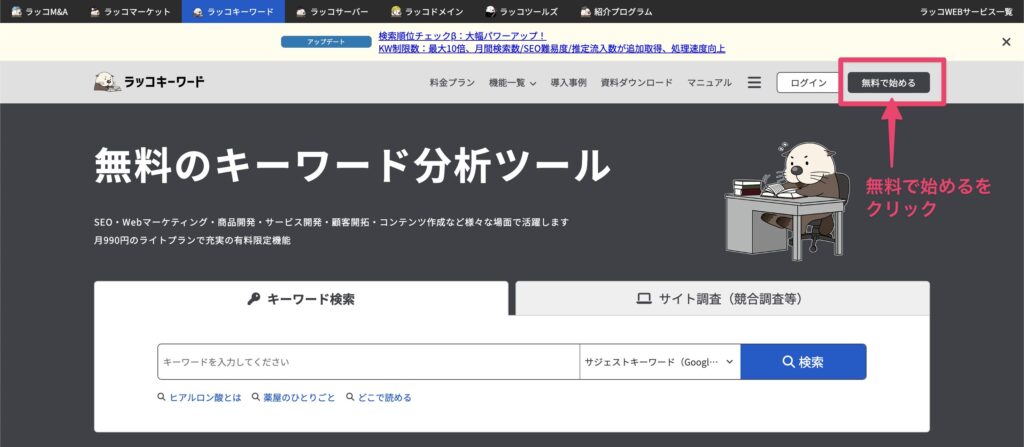The height and width of the screenshot is (447, 1024).
Task: Close the update announcement banner
Action: coord(1006,42)
